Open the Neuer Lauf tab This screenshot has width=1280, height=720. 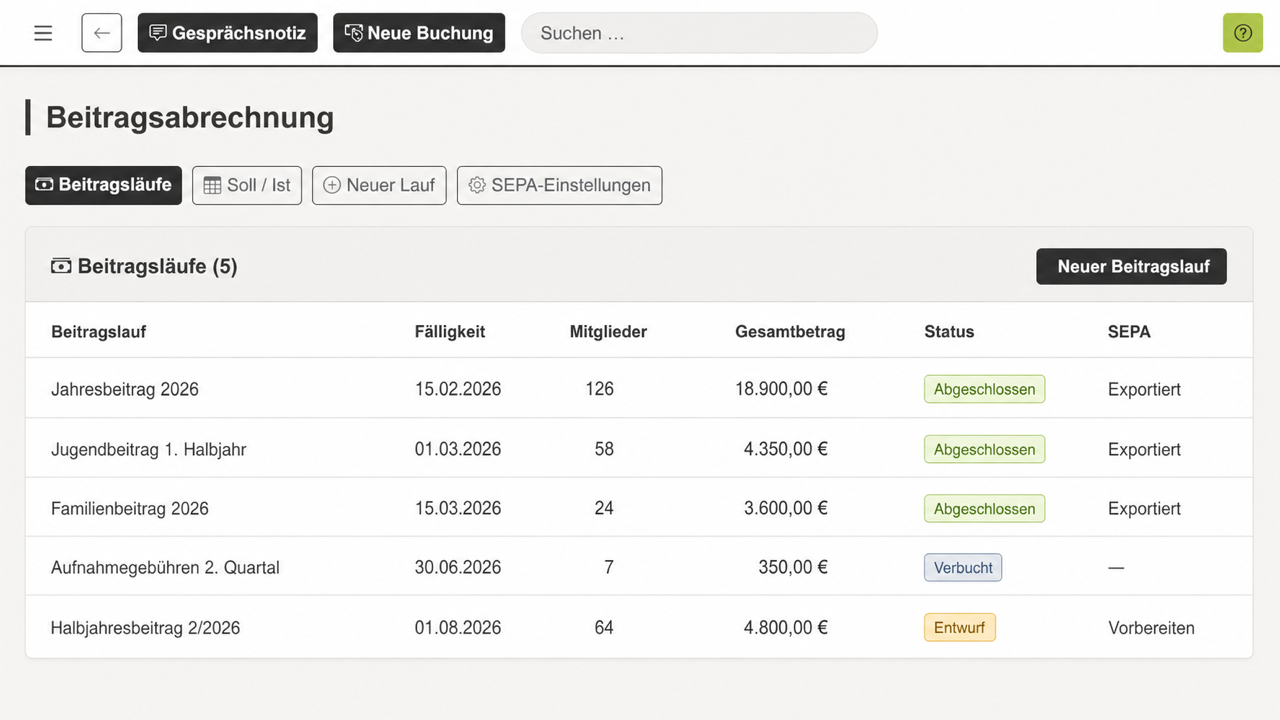pyautogui.click(x=379, y=185)
